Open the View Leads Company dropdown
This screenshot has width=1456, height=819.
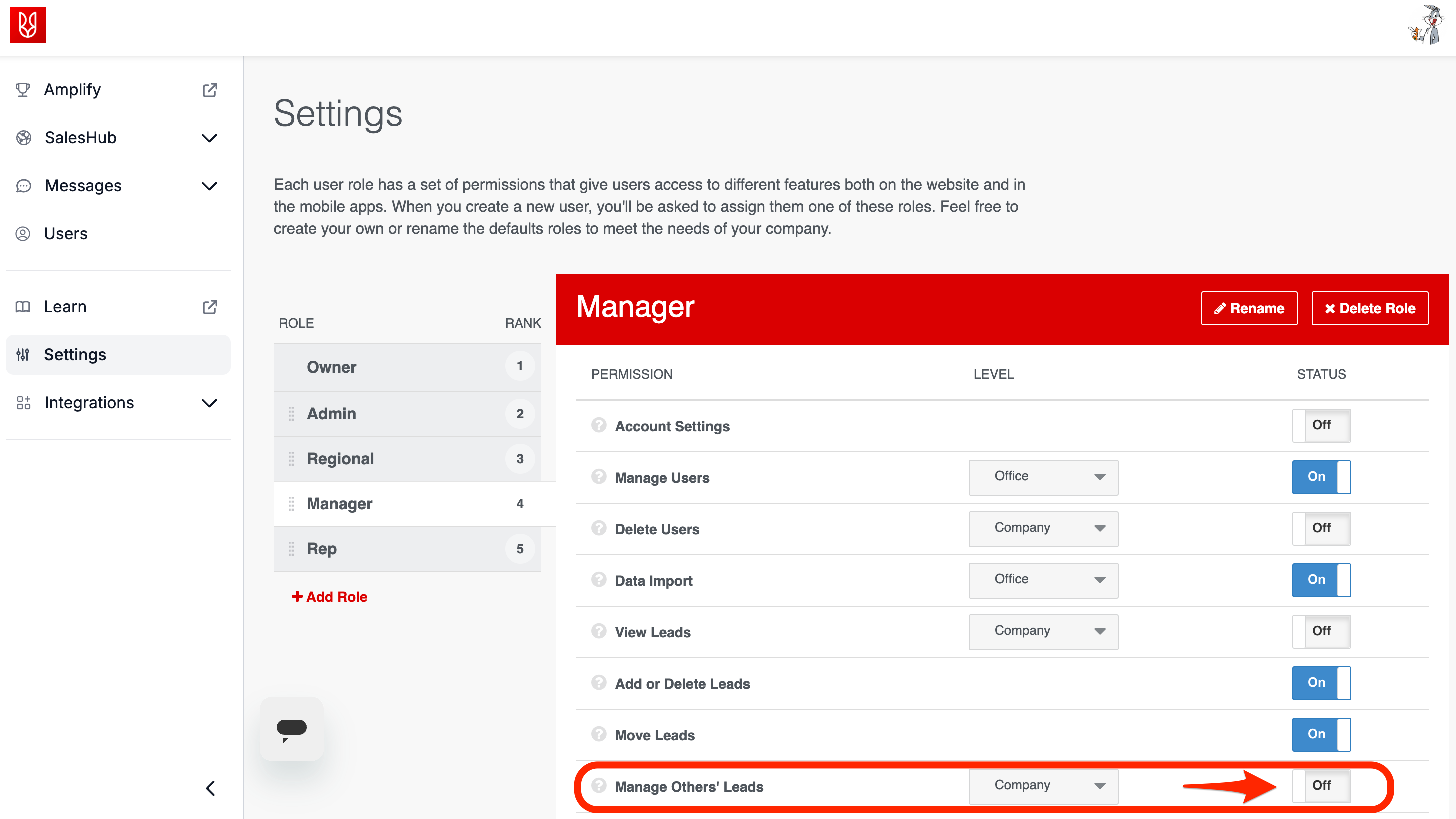coord(1043,631)
